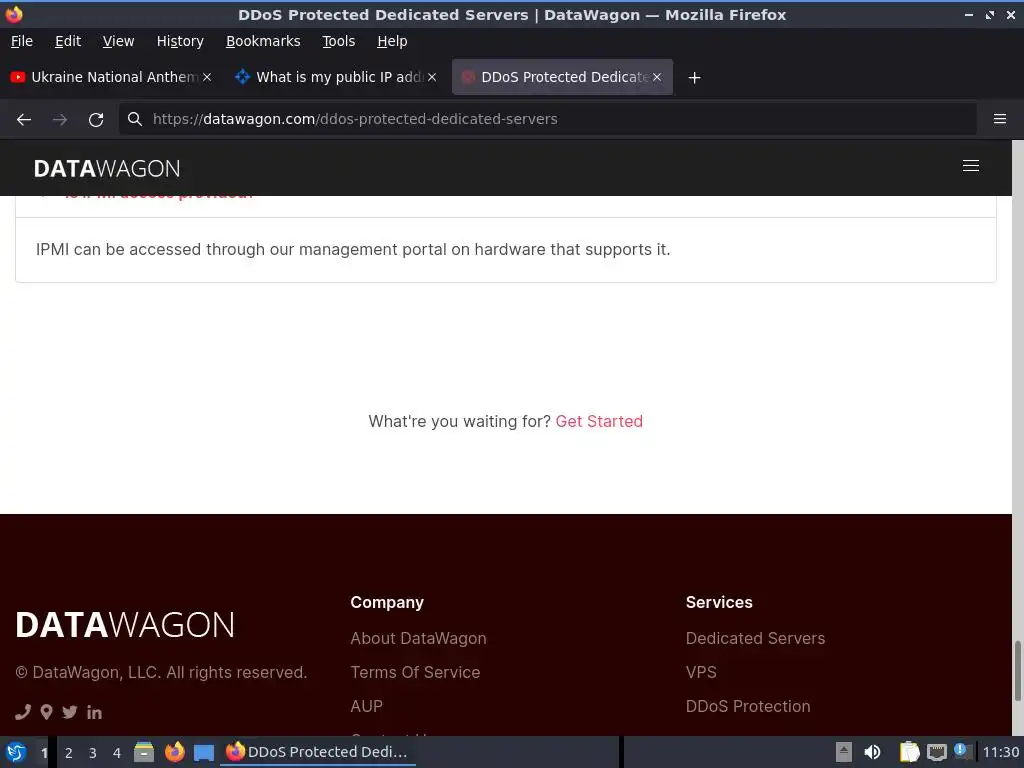Select DDoS Protected Dedi... taskbar window button
The height and width of the screenshot is (768, 1024).
318,752
